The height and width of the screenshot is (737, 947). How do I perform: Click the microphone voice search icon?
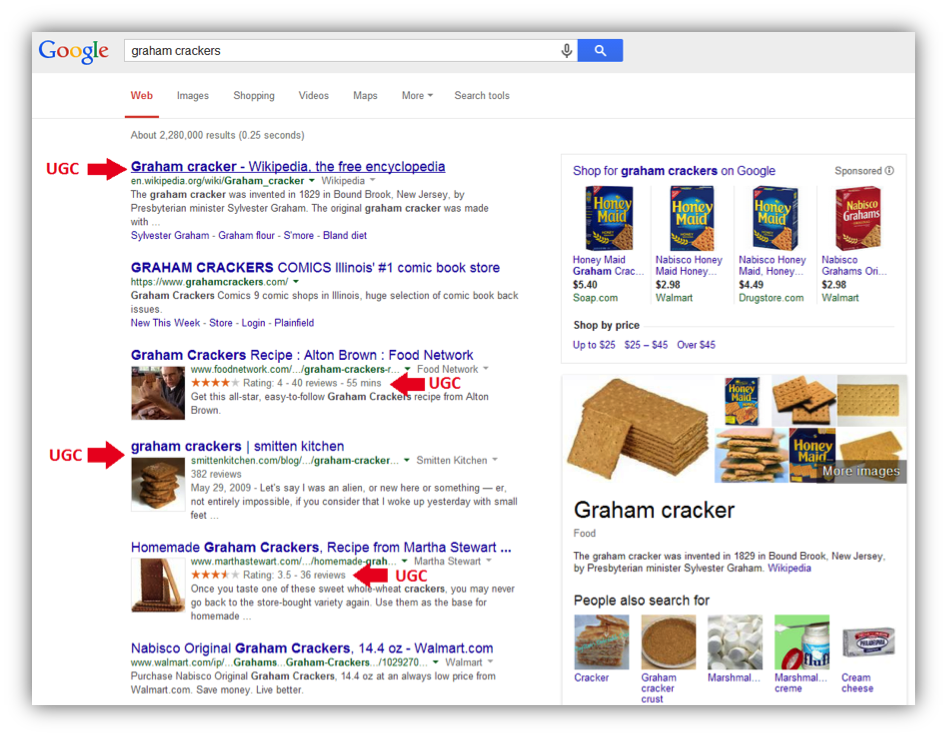coord(567,51)
